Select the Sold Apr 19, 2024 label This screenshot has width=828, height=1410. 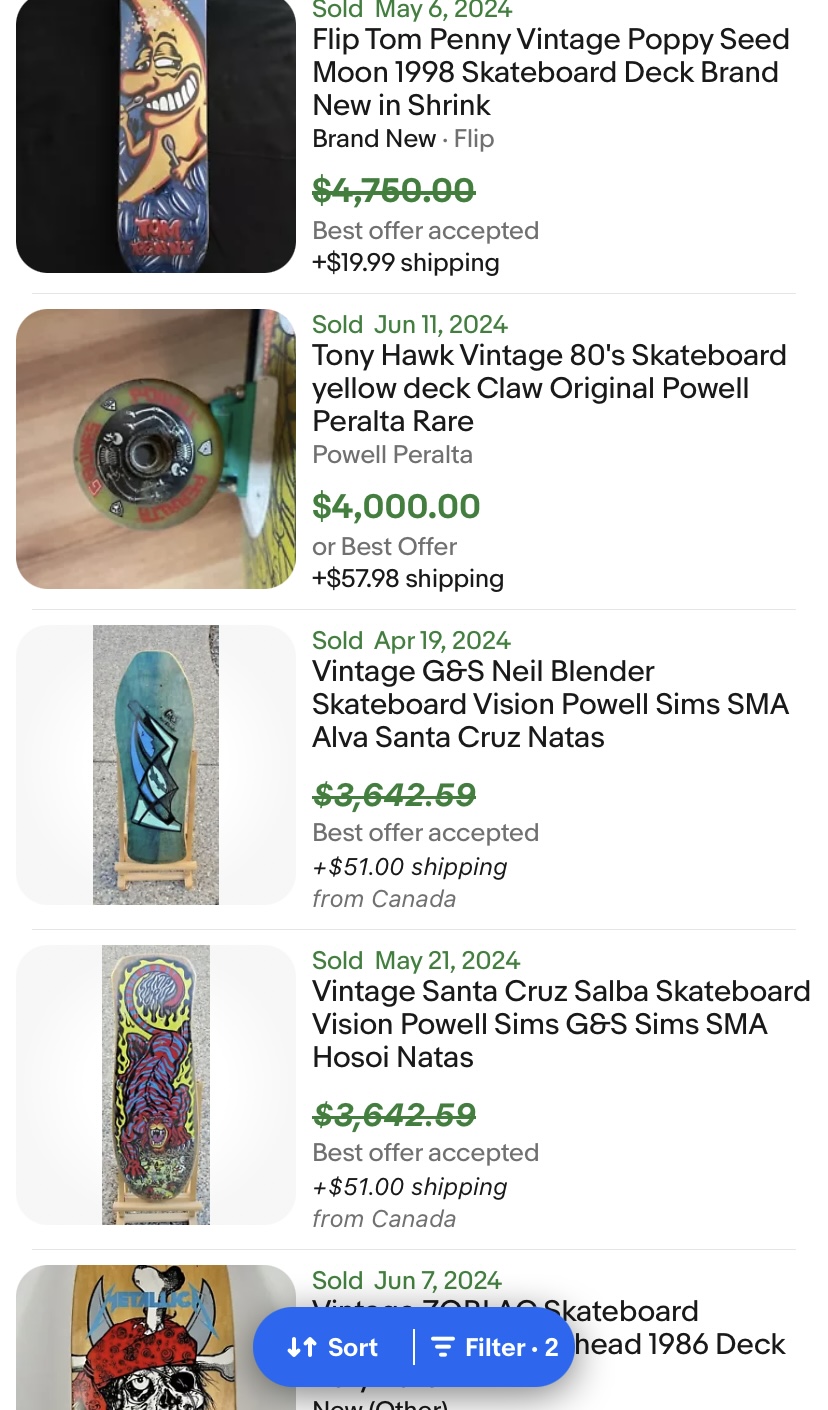pos(411,641)
